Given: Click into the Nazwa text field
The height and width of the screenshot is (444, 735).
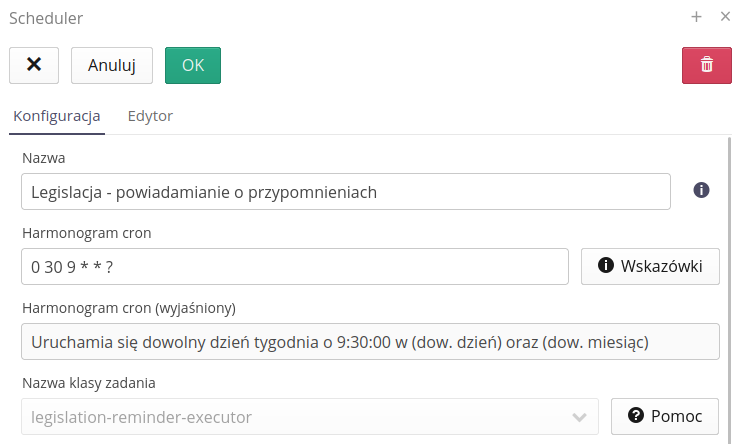Looking at the screenshot, I should pos(345,192).
